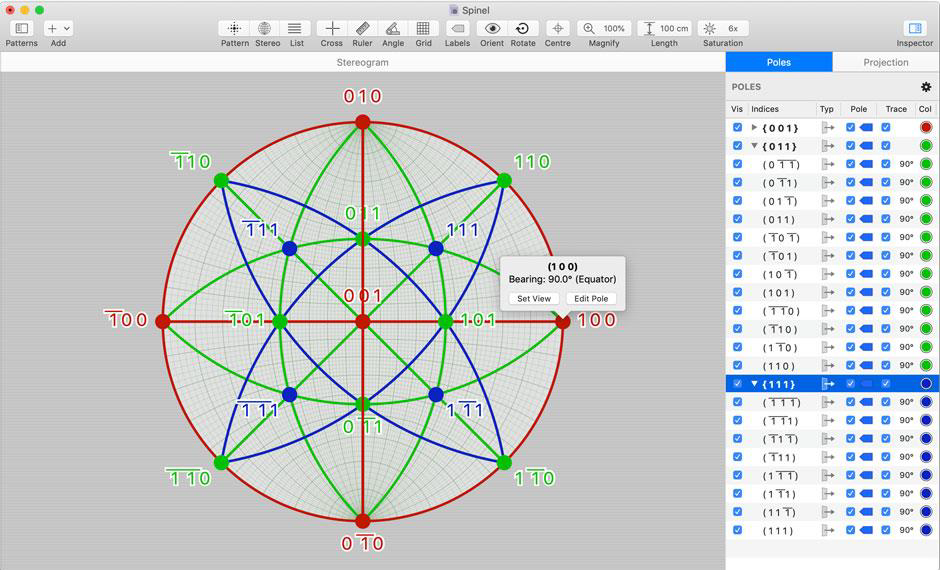Screen dimensions: 940x570
Task: Select the (1 1 0) list row
Action: pyautogui.click(x=832, y=365)
